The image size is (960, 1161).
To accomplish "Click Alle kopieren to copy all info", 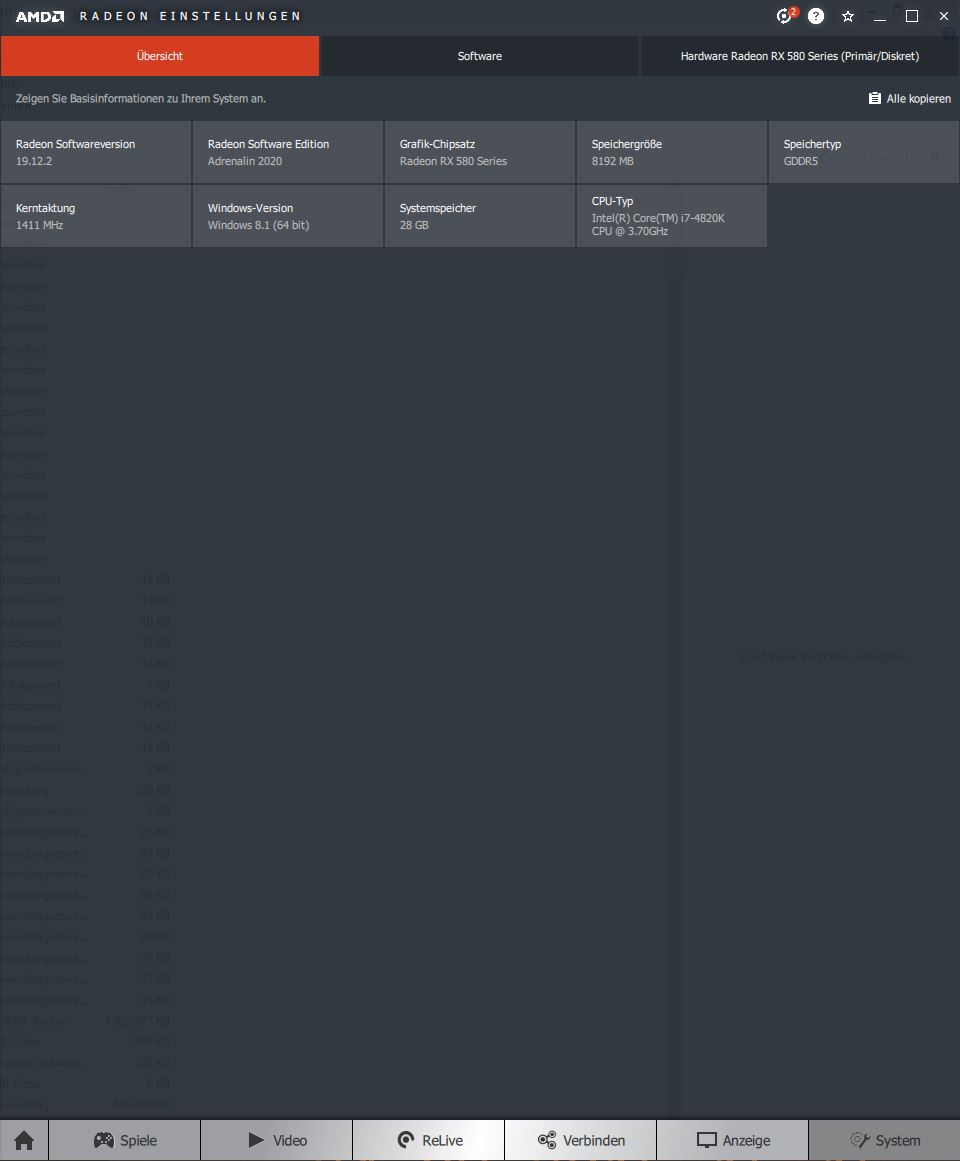I will (x=910, y=98).
